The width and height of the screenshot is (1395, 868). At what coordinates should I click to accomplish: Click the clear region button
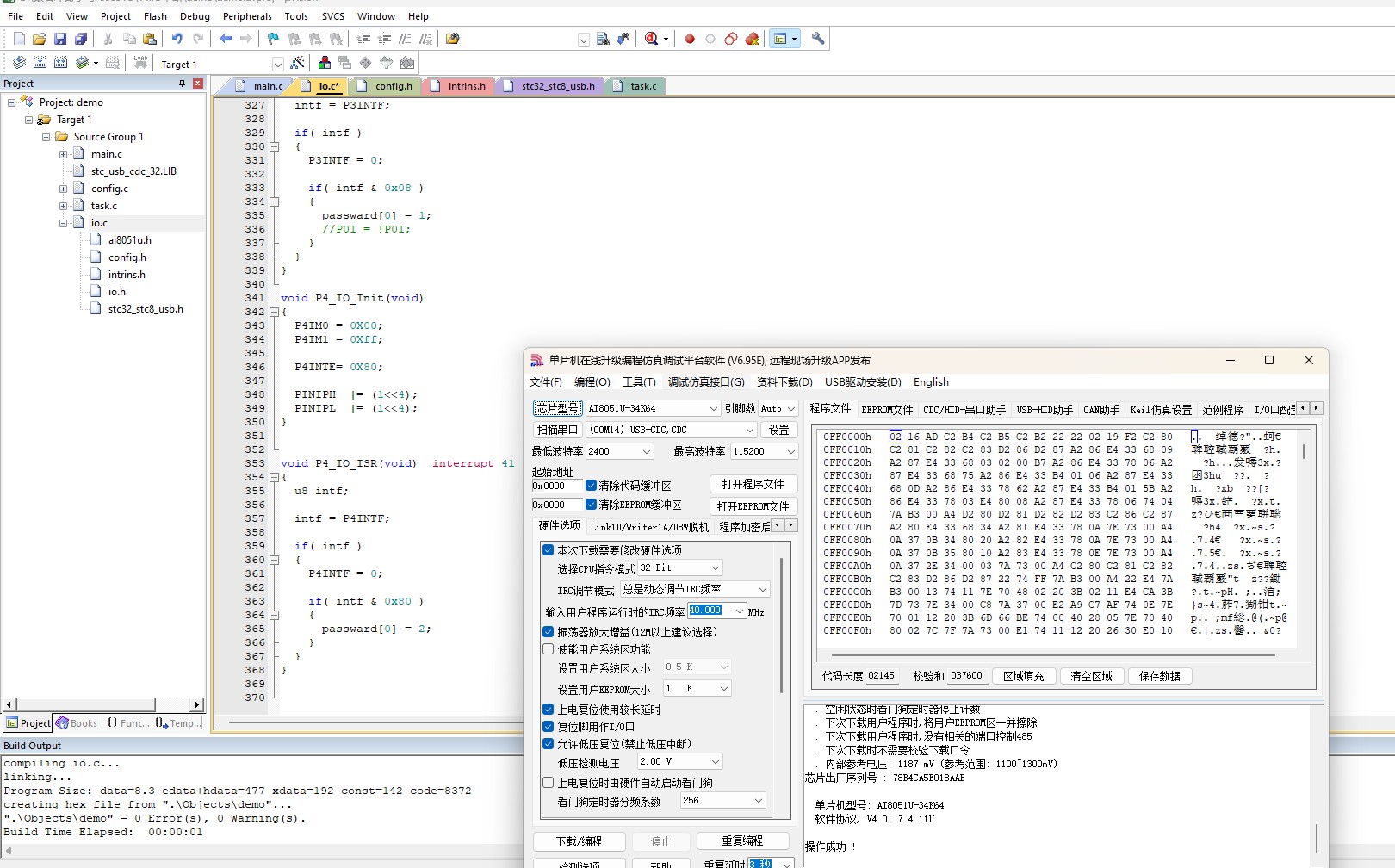click(1091, 676)
